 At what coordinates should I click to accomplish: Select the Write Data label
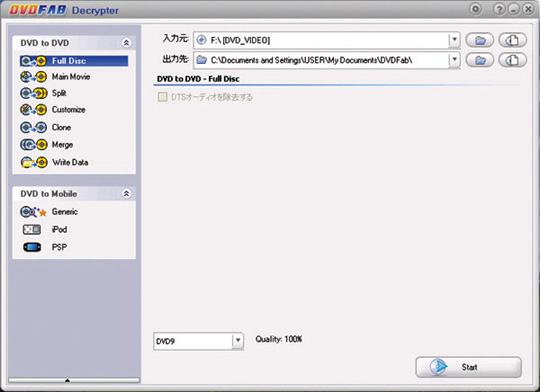pyautogui.click(x=70, y=162)
